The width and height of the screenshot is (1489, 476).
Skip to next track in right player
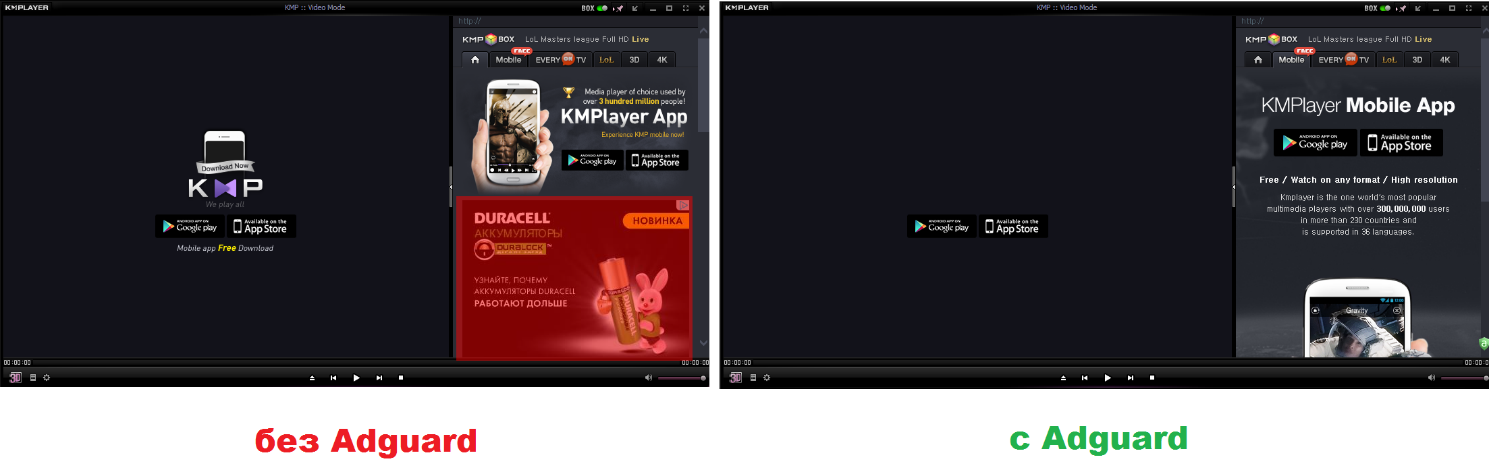click(x=1130, y=378)
